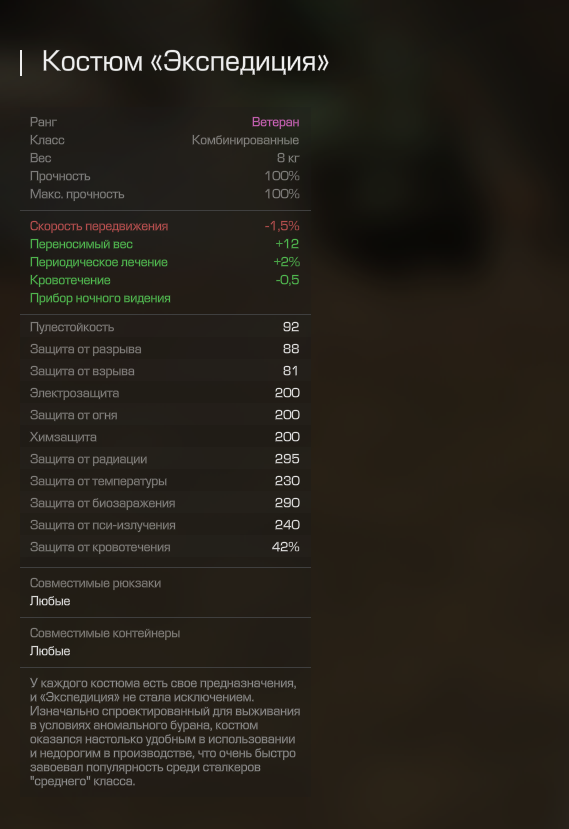
Task: Select the Электрозащита 200 row
Action: pos(165,393)
